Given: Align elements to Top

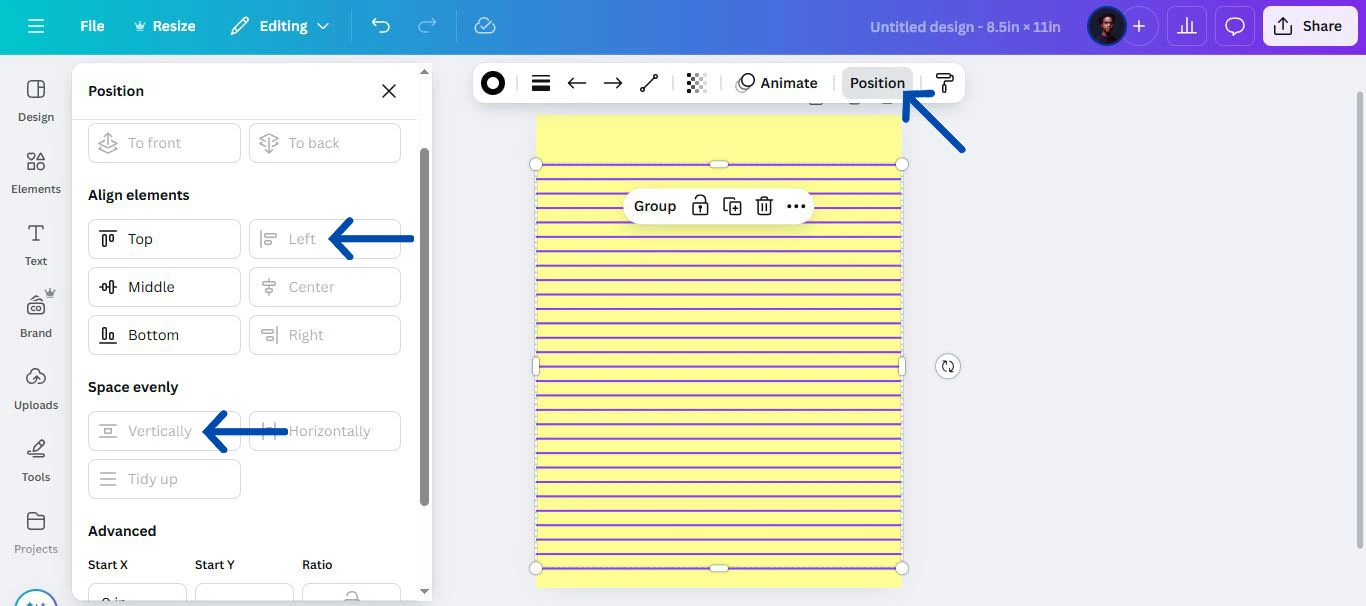Looking at the screenshot, I should [x=164, y=239].
